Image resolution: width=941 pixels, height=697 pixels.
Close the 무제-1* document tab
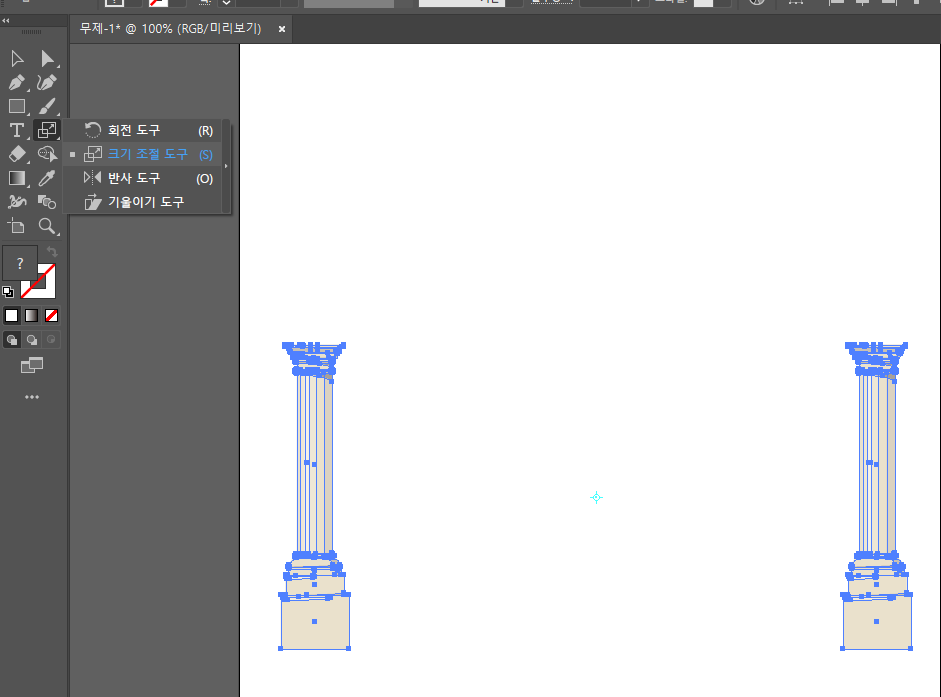point(281,29)
